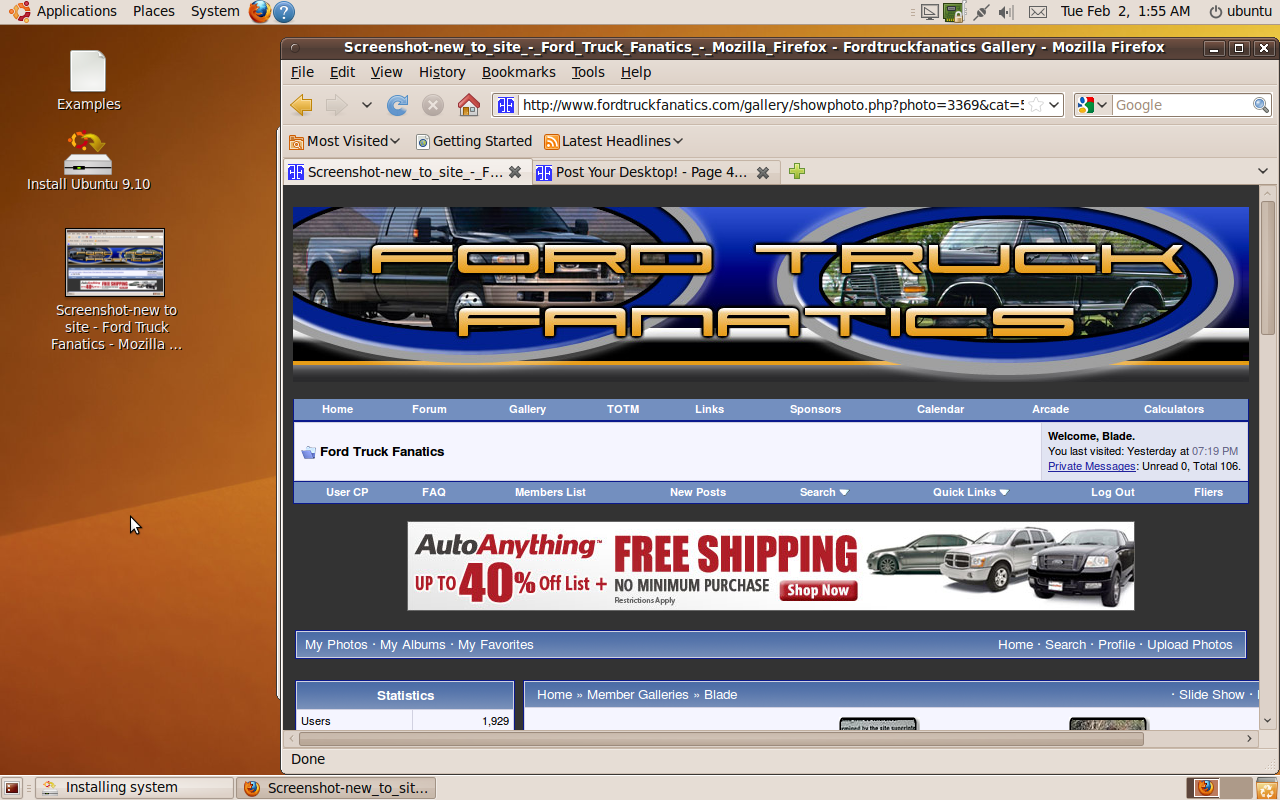Open the New Posts link
1280x800 pixels.
pyautogui.click(x=698, y=492)
